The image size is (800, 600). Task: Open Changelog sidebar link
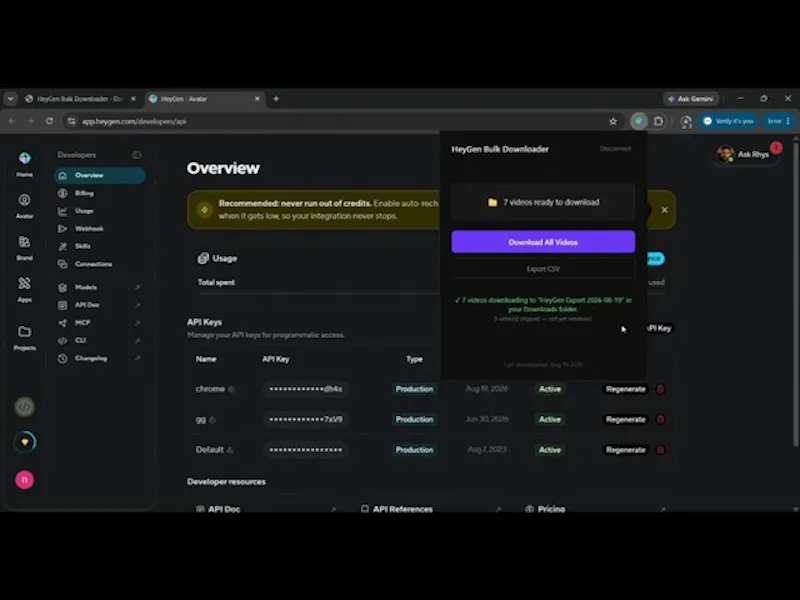click(99, 358)
